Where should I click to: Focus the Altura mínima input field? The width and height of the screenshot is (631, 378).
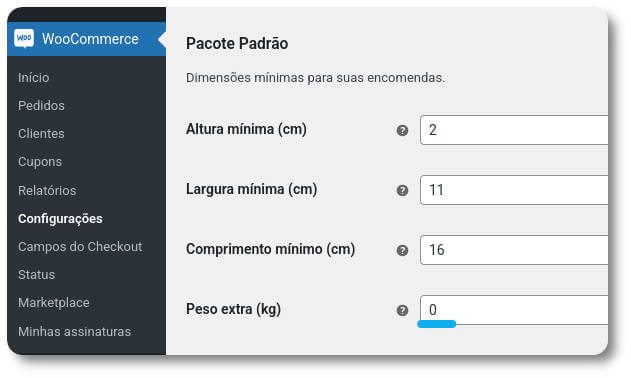coord(514,130)
